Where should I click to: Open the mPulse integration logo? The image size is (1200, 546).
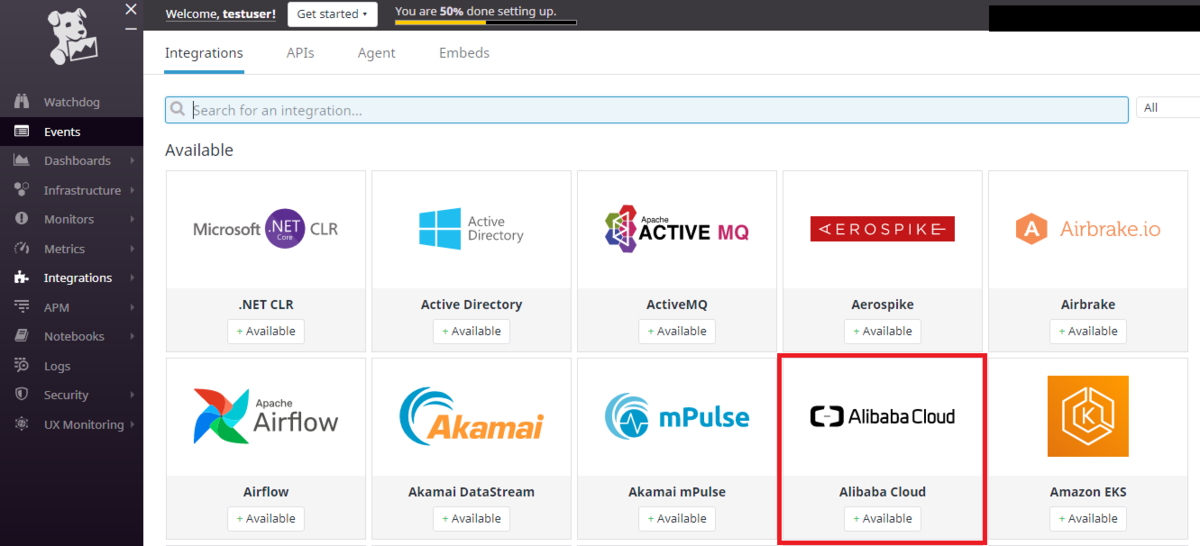click(677, 416)
